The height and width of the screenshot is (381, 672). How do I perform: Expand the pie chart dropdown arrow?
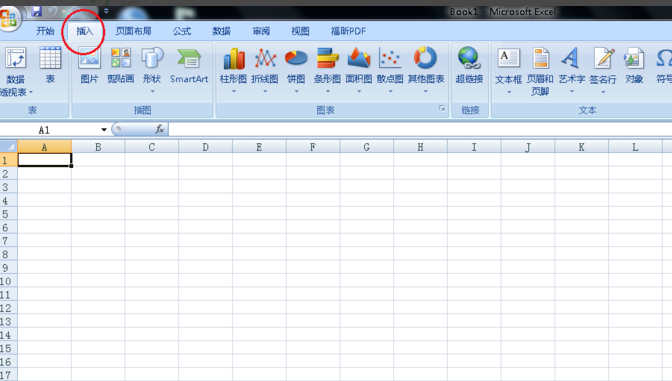(296, 91)
